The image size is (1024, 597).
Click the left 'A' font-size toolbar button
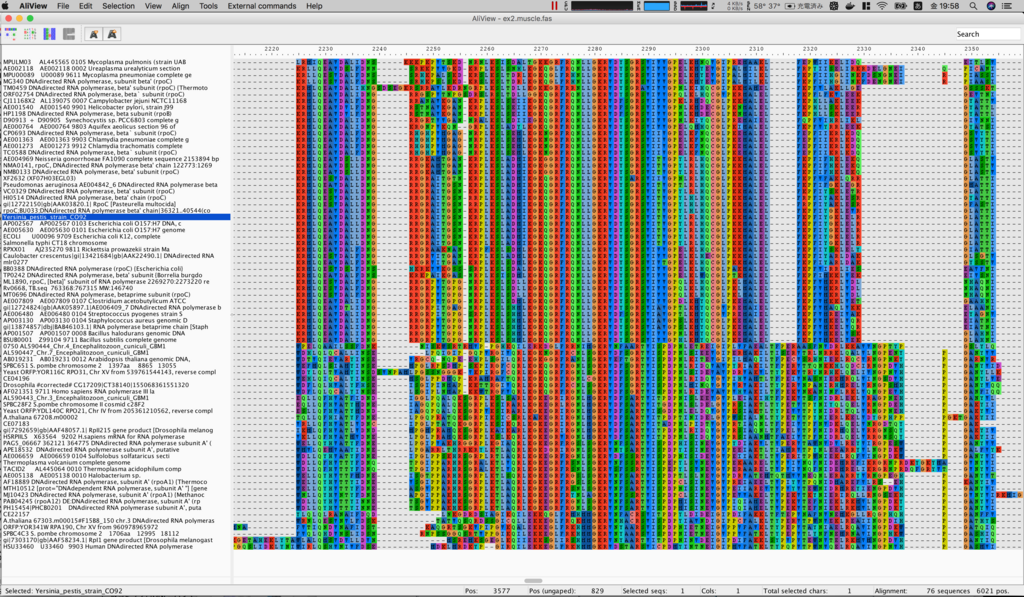(x=93, y=33)
